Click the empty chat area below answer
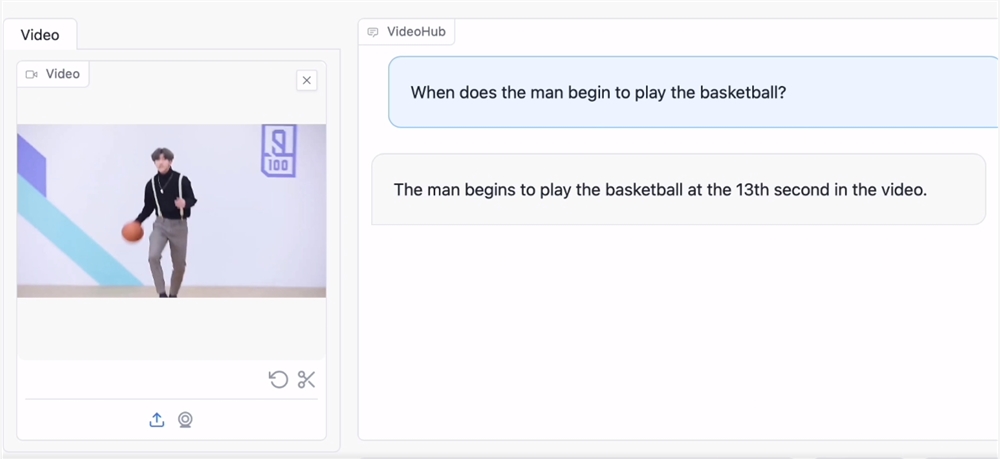Image resolution: width=1000 pixels, height=459 pixels. coord(678,330)
